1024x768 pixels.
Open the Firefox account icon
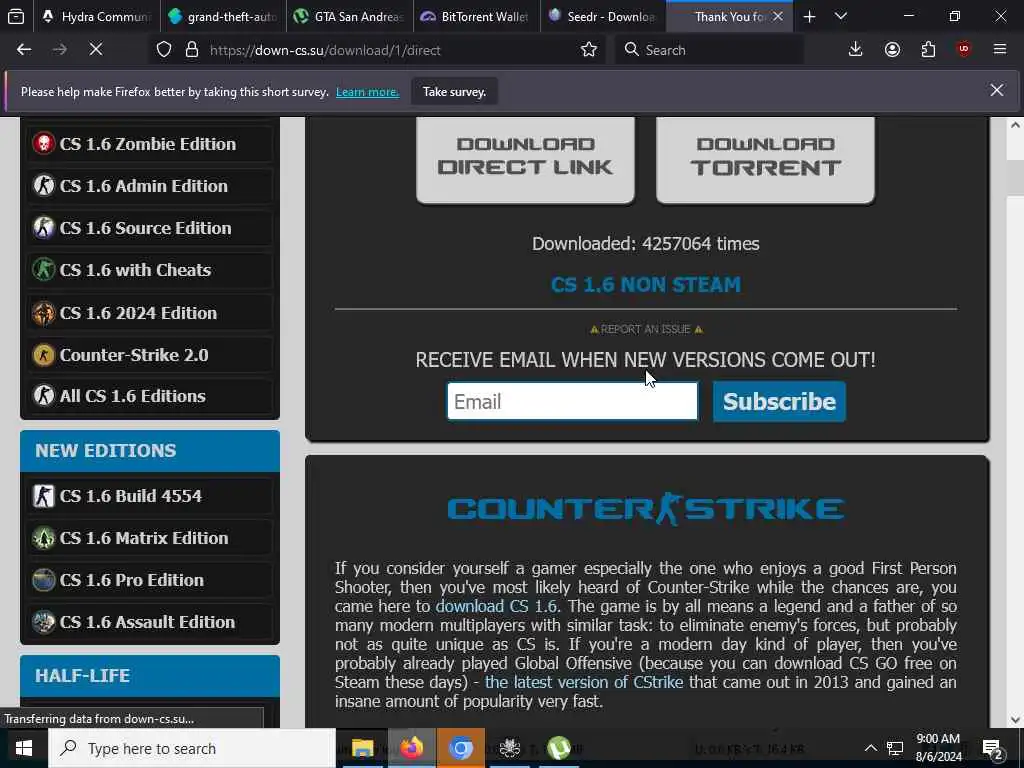(892, 50)
